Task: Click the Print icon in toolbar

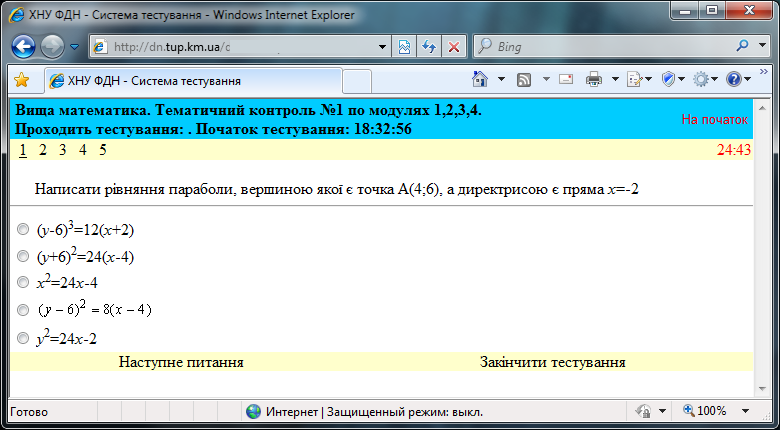Action: 593,80
